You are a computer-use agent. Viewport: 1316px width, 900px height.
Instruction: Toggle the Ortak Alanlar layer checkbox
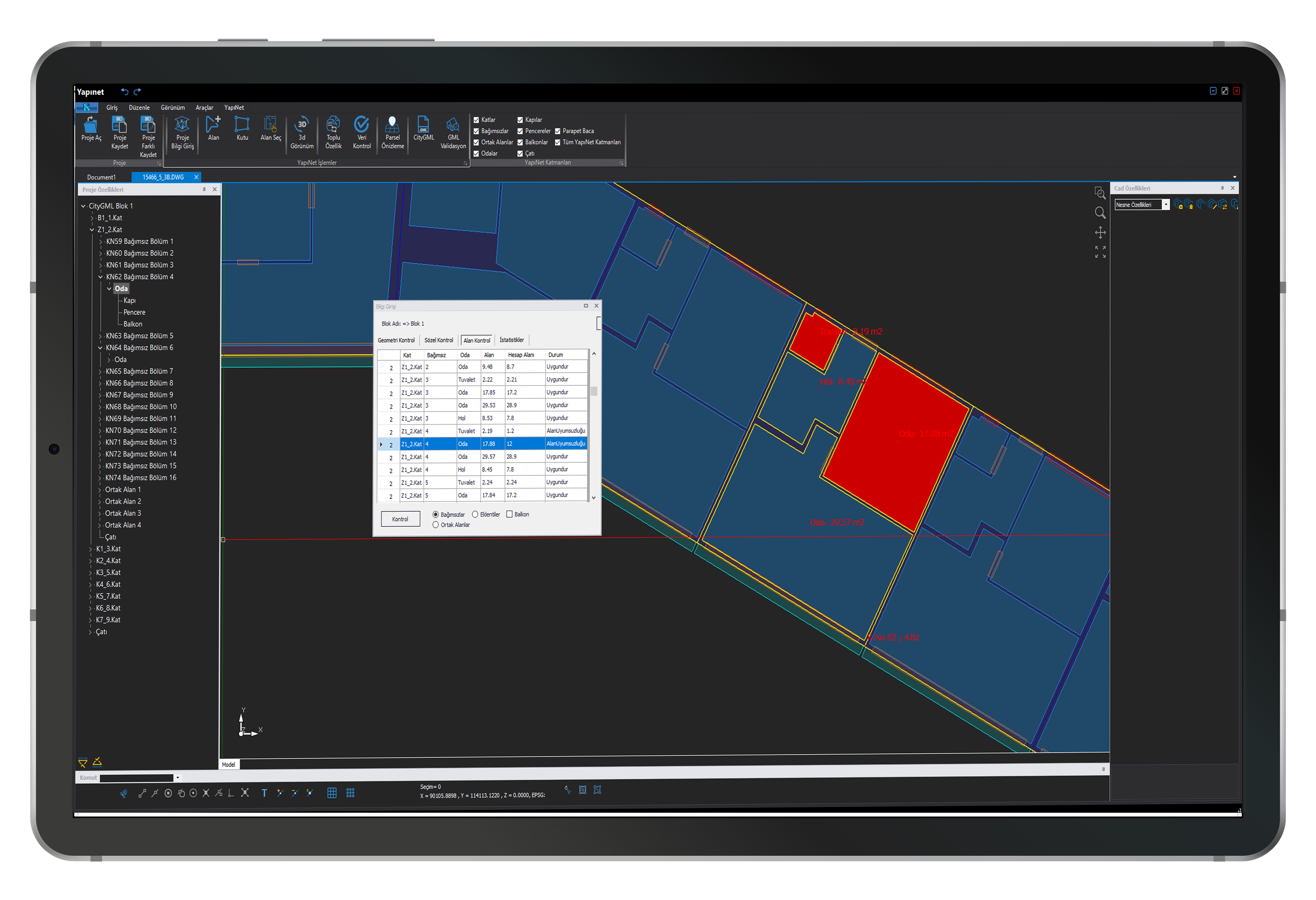(x=476, y=143)
